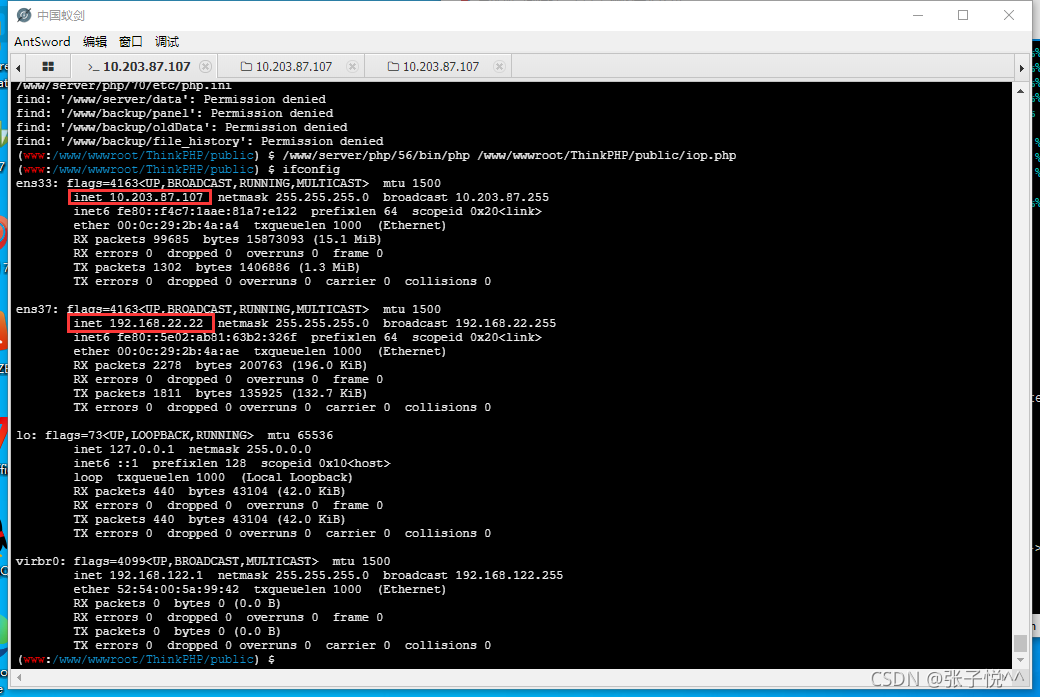Click 'inet 192.168.22.22' text
The height and width of the screenshot is (697, 1040).
[x=139, y=323]
